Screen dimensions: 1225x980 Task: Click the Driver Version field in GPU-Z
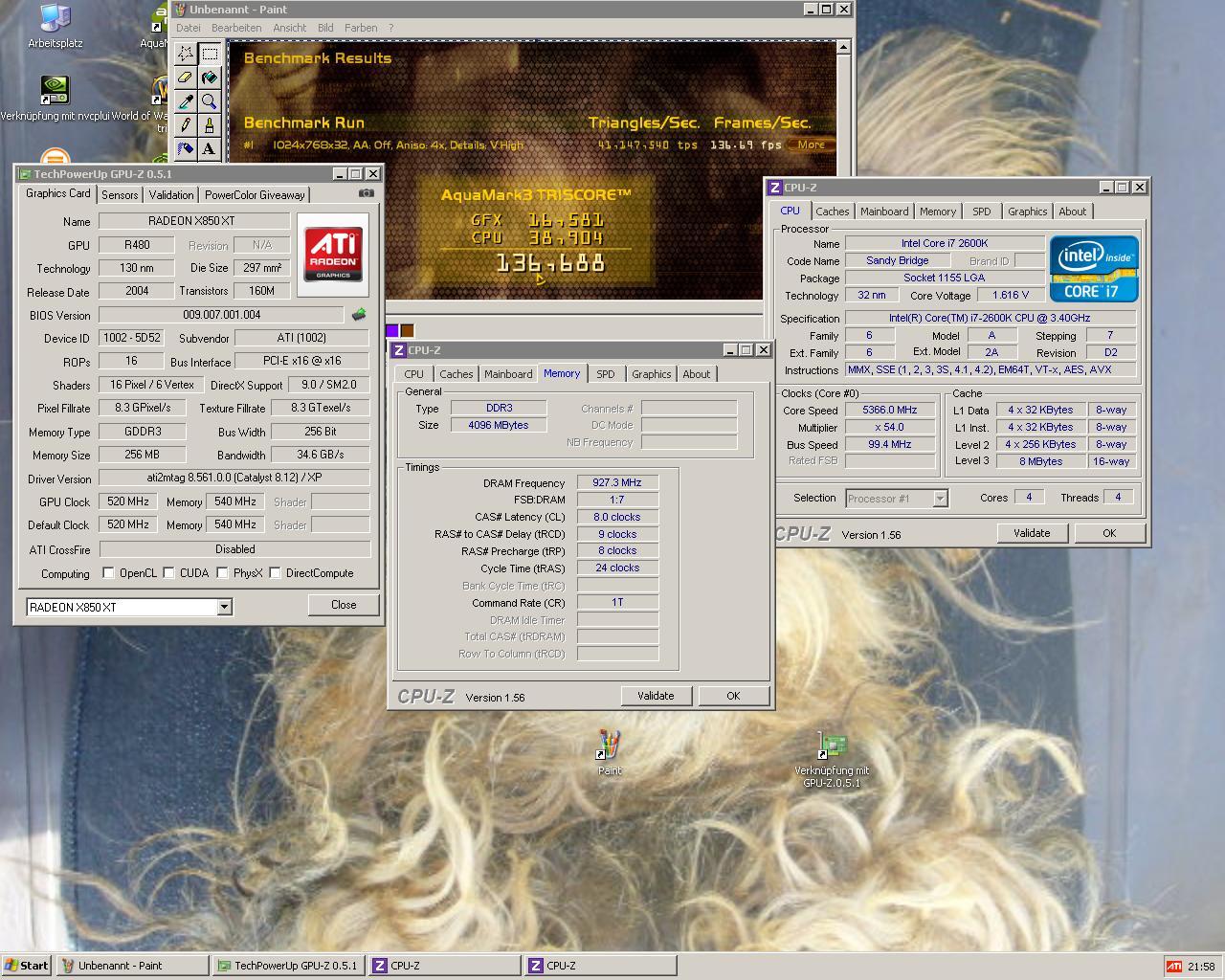coord(234,478)
